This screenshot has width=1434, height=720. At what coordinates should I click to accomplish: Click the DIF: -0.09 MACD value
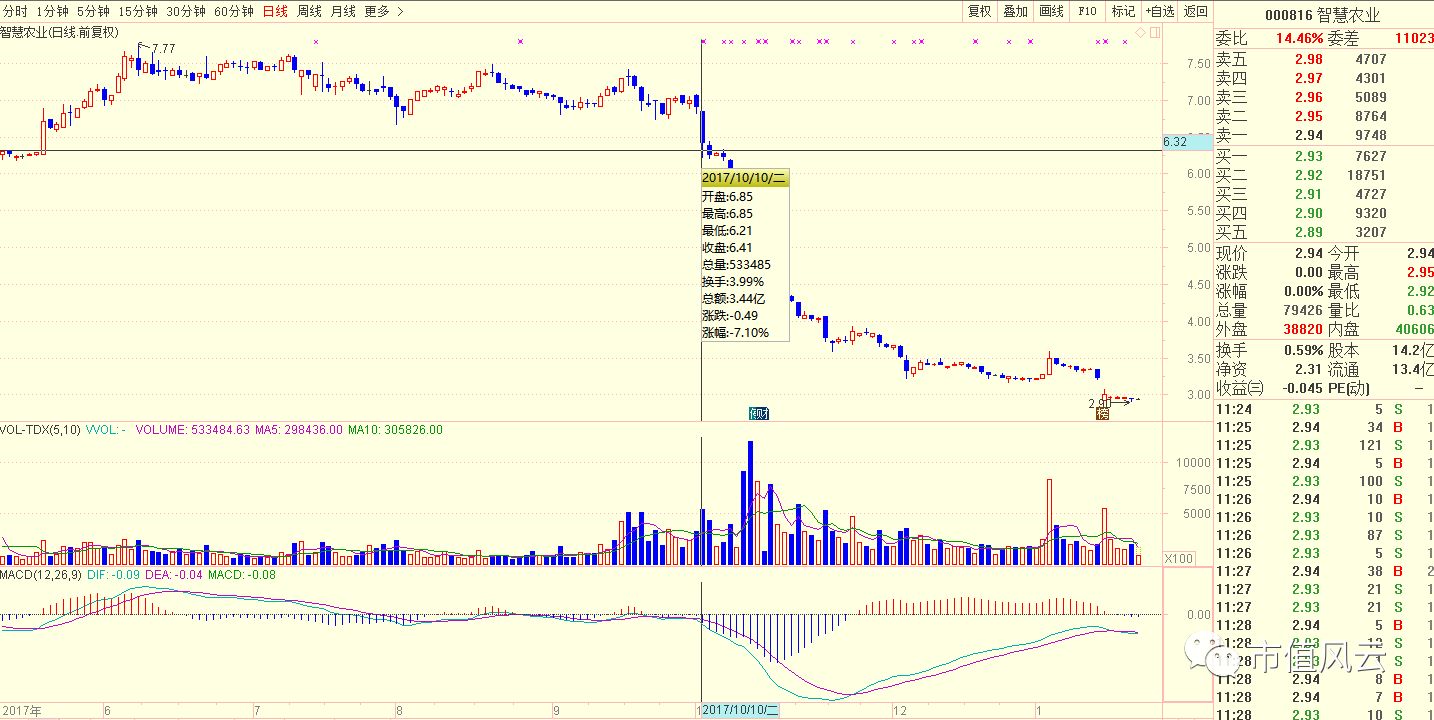[111, 575]
